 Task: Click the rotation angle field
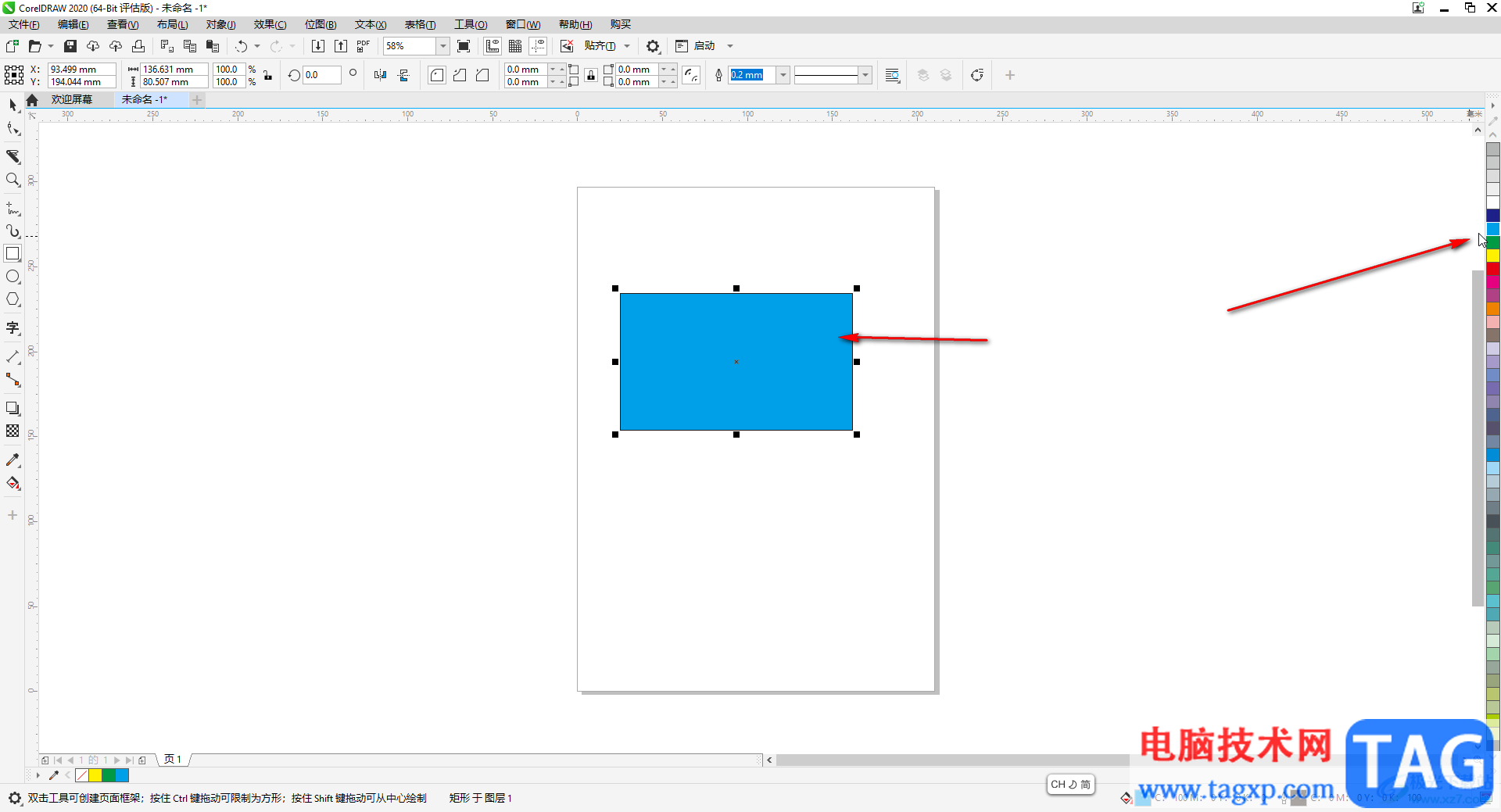(321, 75)
